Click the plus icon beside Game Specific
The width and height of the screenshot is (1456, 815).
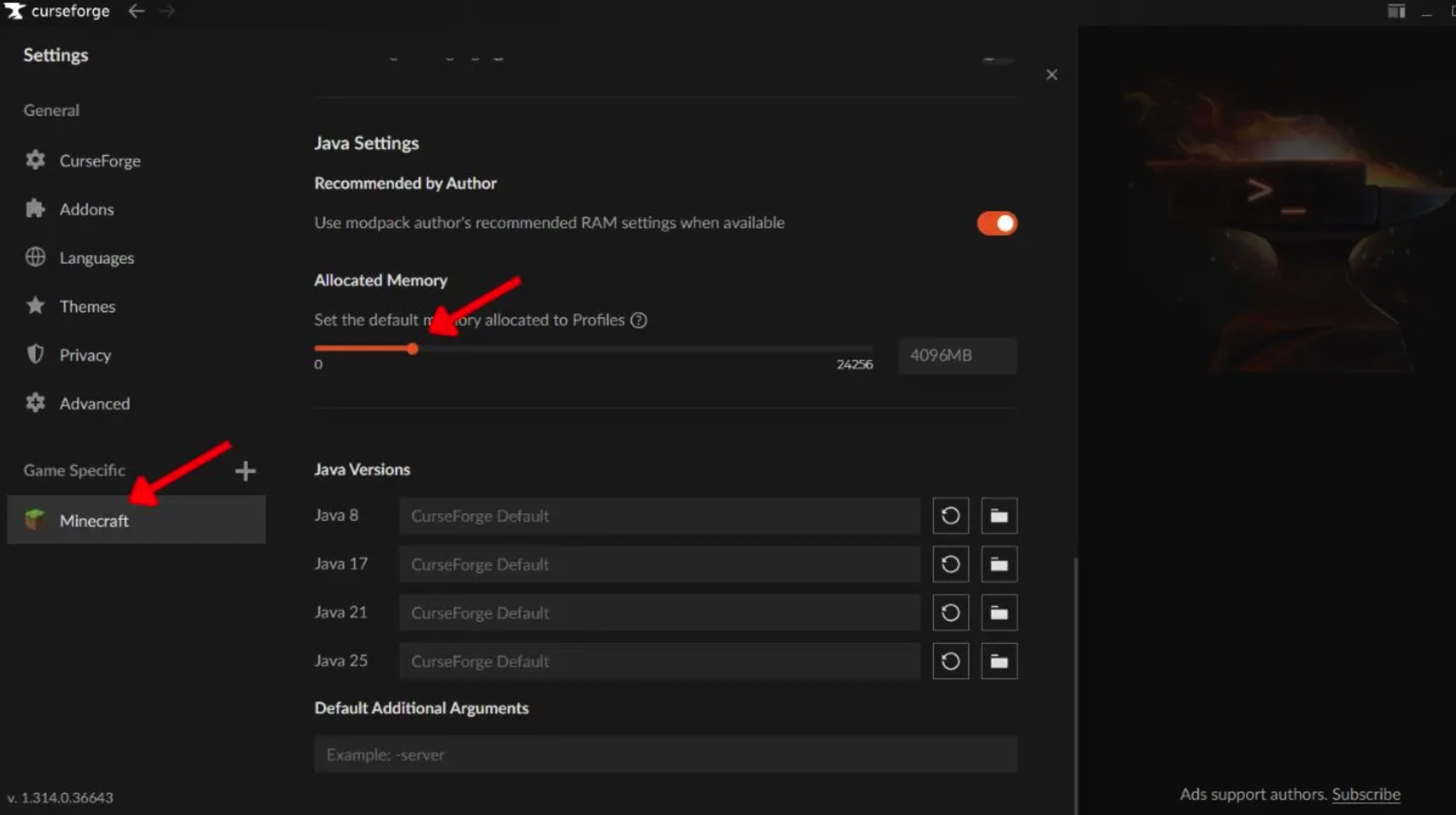click(245, 471)
